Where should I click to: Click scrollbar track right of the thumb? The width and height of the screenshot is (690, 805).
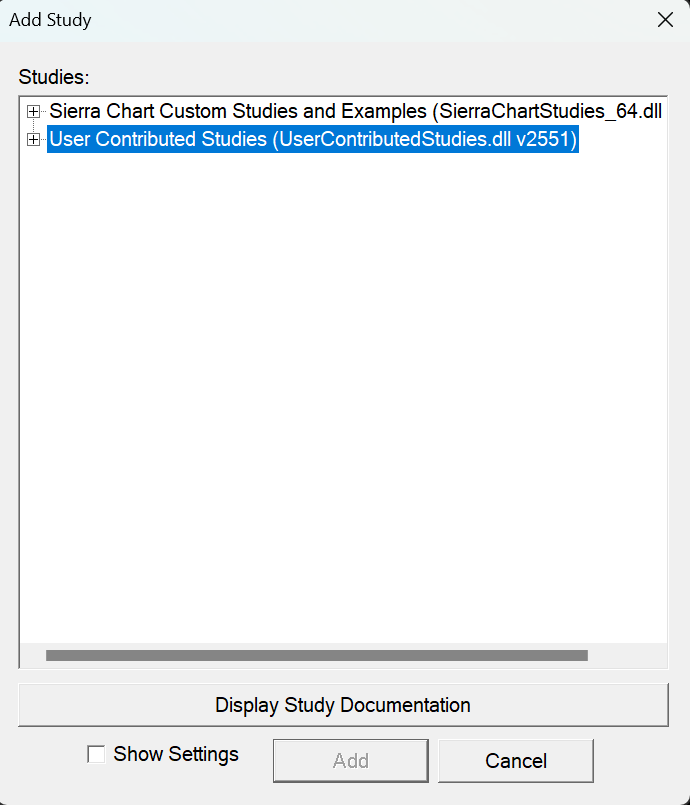626,656
